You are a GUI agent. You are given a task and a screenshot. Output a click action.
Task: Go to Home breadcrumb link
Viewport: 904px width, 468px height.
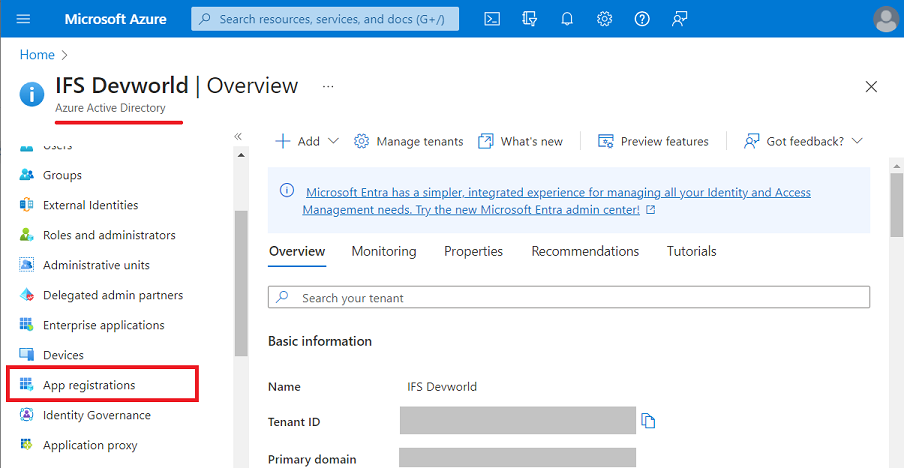tap(37, 55)
